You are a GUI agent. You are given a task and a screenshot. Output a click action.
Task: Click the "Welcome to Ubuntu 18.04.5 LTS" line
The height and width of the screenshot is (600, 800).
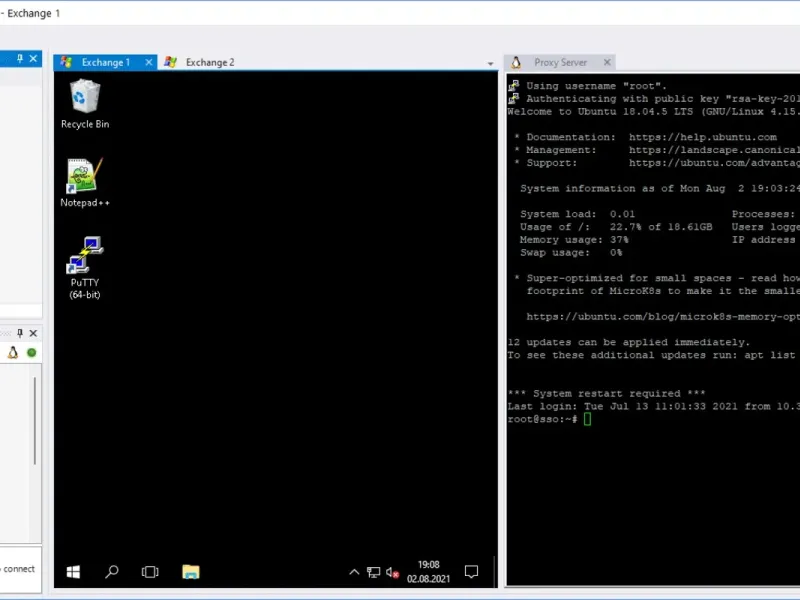pos(654,112)
